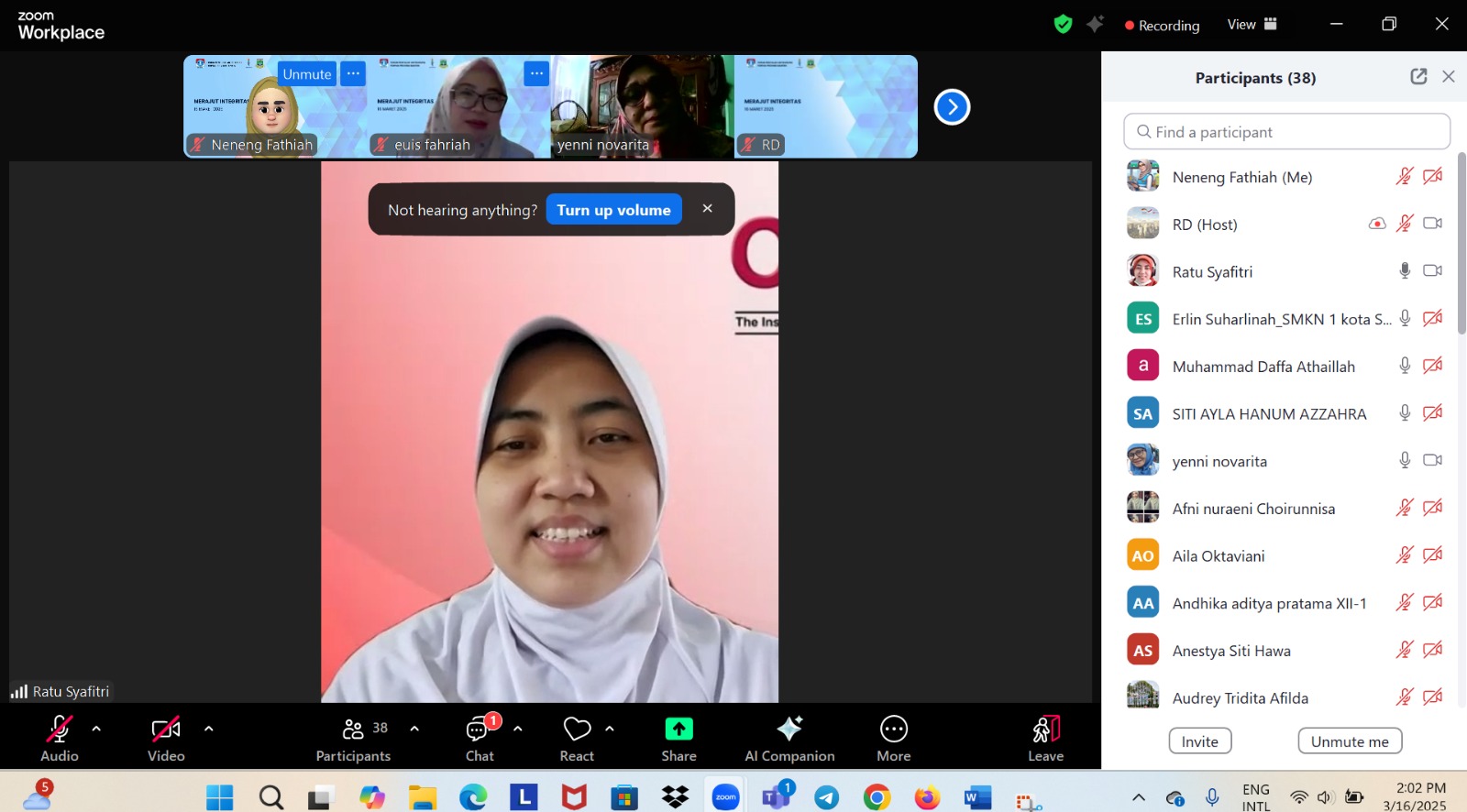Pop out the Participants panel

[1418, 77]
